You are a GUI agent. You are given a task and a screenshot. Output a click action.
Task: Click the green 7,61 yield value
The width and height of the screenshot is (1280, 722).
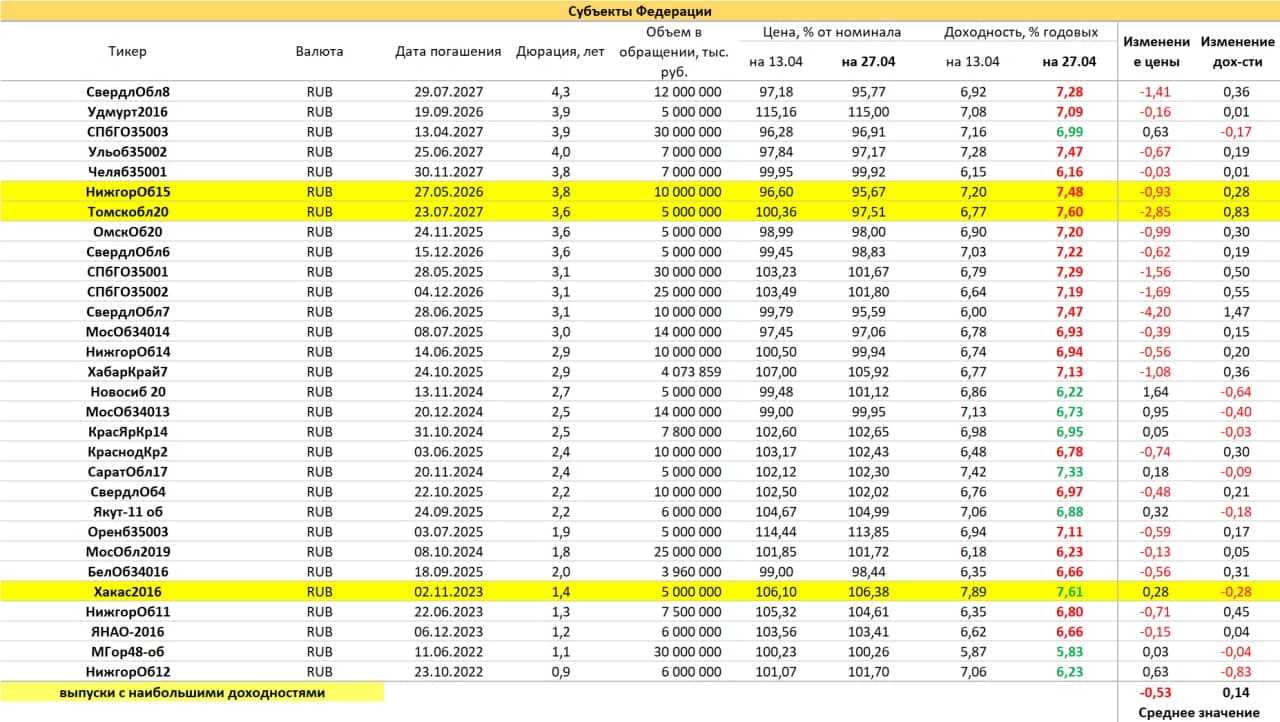[1069, 592]
